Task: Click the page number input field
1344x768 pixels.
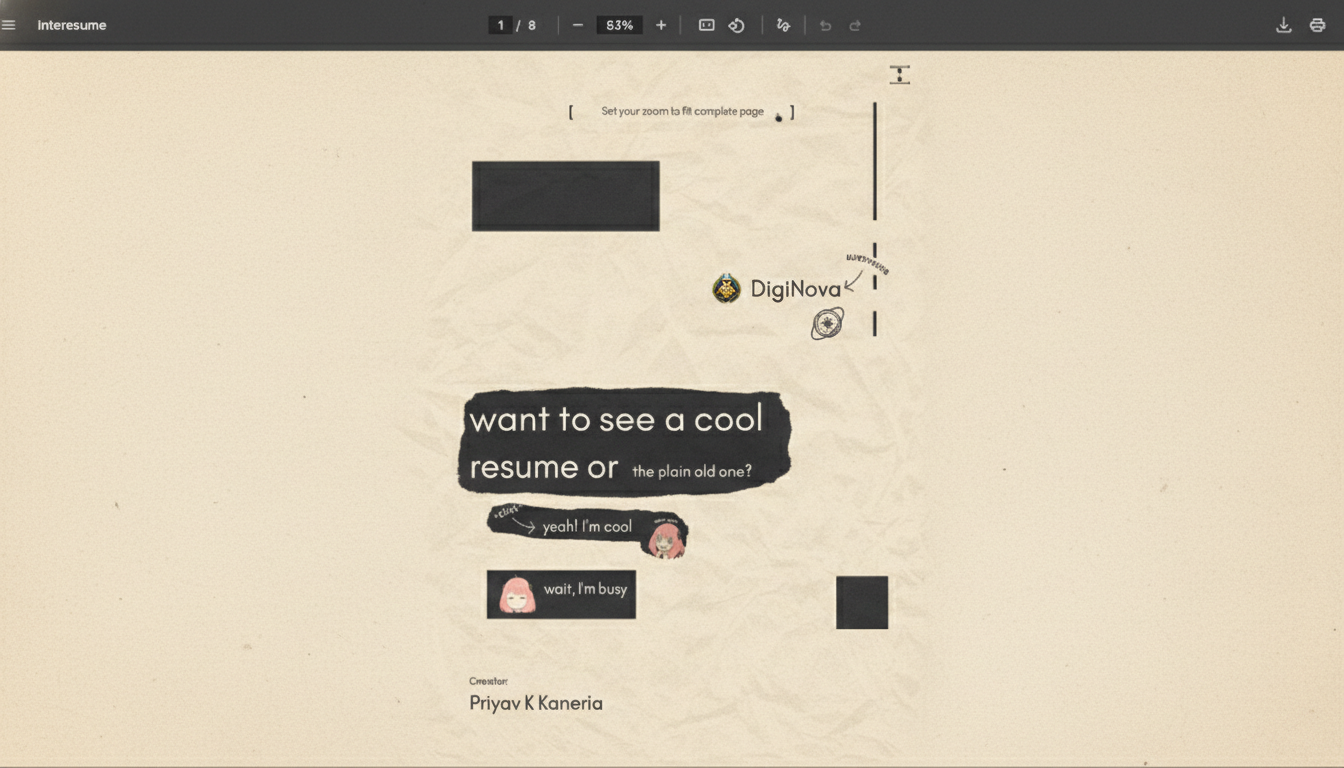Action: pos(500,24)
